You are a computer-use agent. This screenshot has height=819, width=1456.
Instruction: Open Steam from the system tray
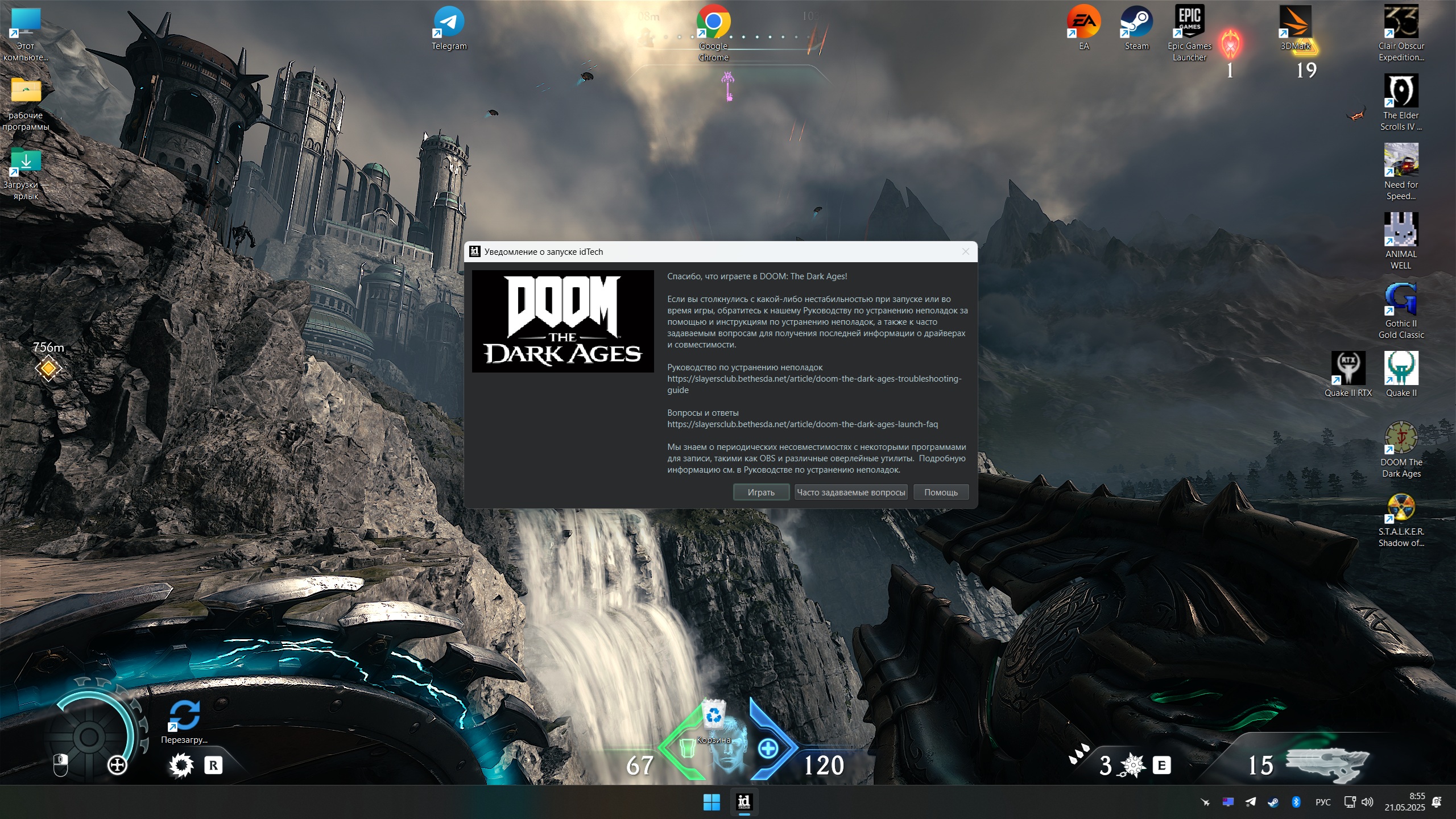pyautogui.click(x=1273, y=802)
